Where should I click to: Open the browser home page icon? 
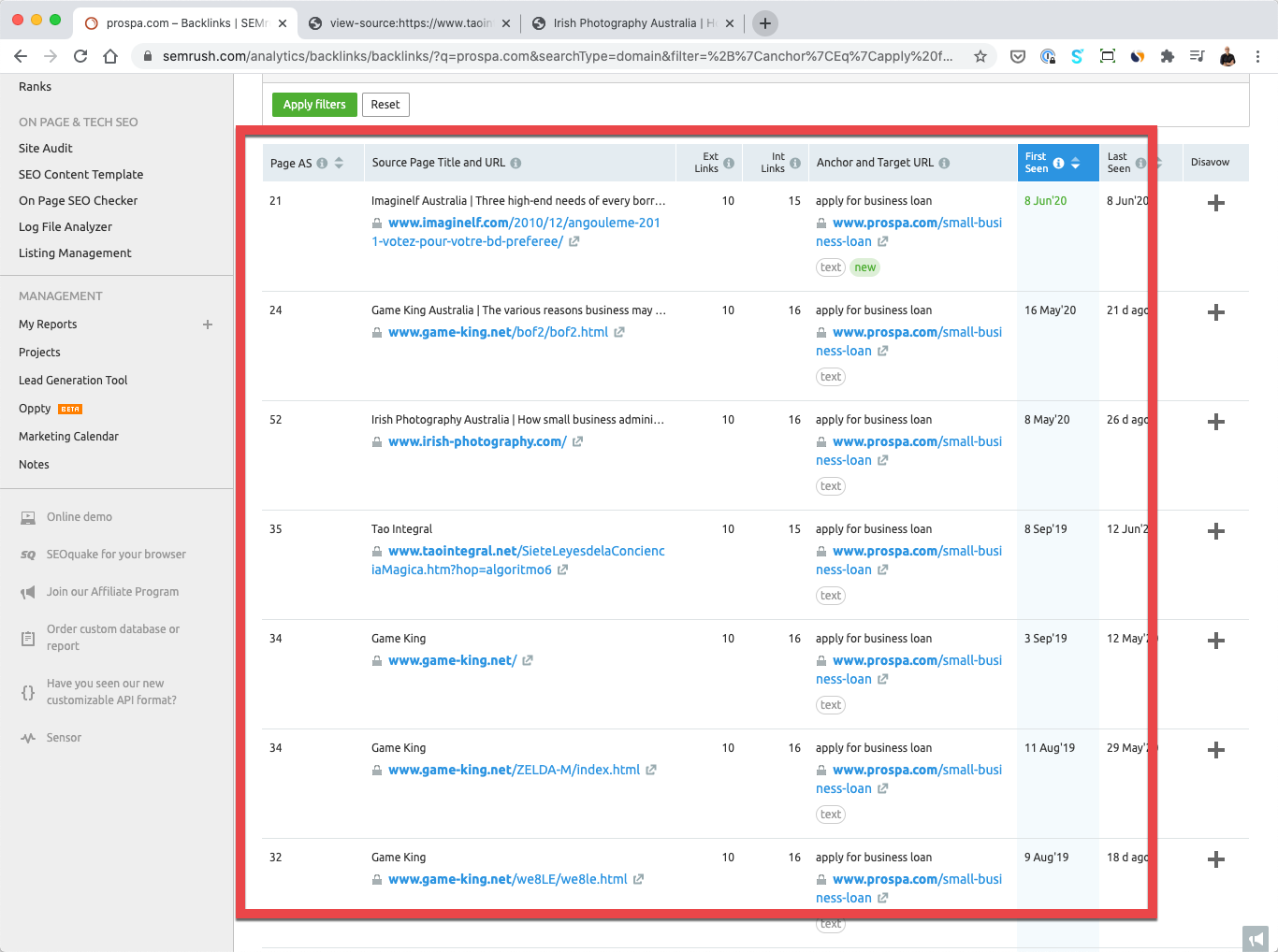110,56
